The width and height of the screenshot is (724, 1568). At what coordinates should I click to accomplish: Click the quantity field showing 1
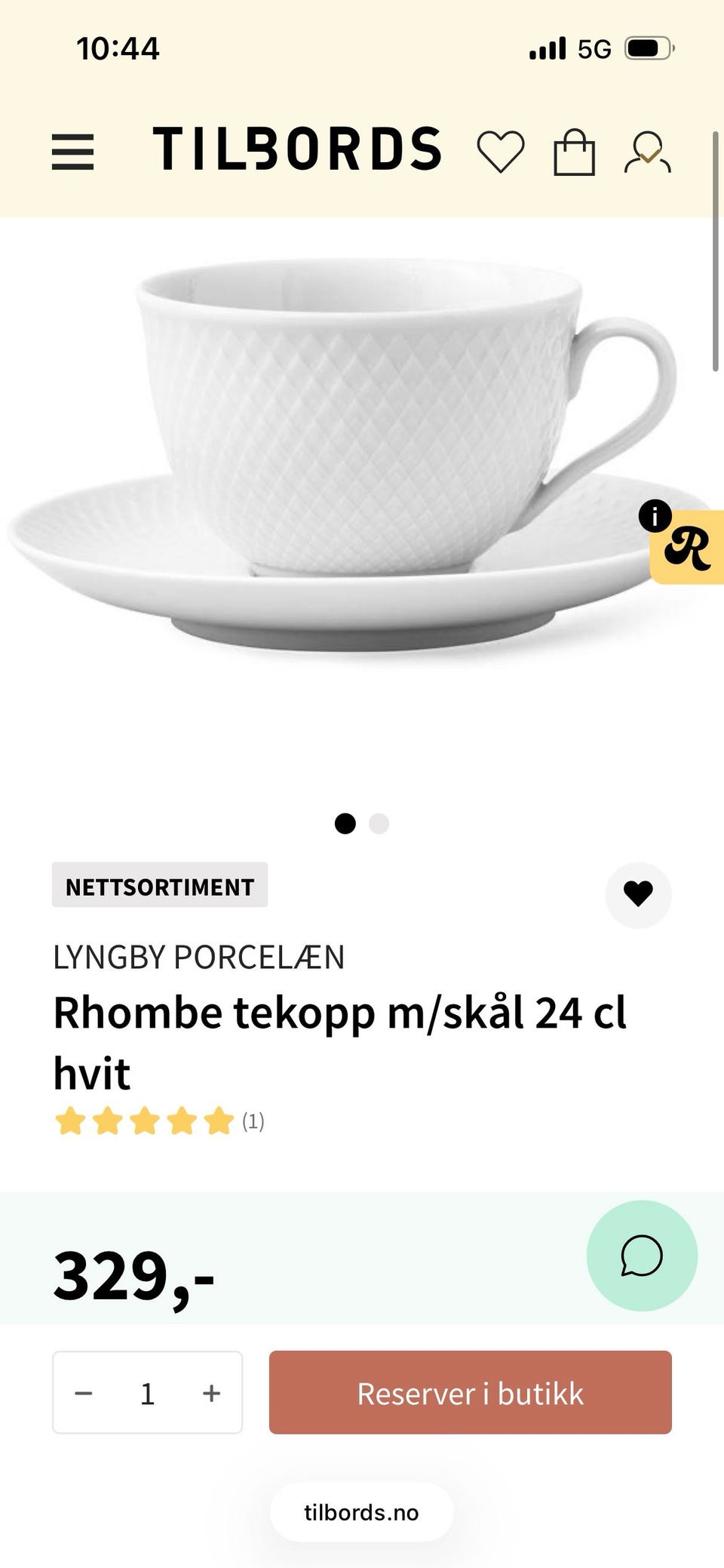[148, 1393]
